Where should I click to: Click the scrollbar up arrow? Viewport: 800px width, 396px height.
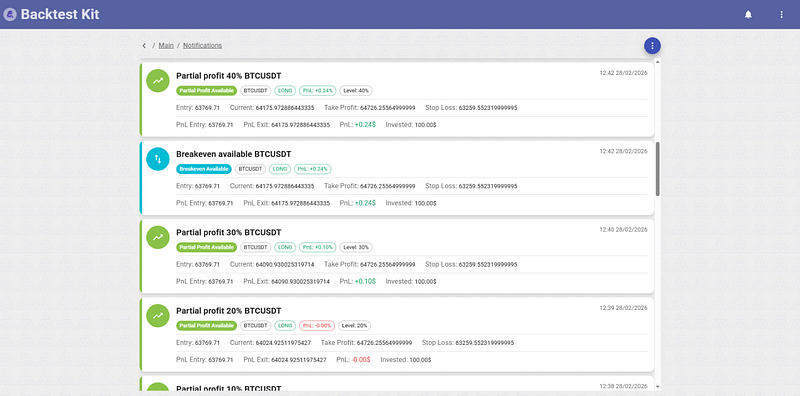(658, 62)
